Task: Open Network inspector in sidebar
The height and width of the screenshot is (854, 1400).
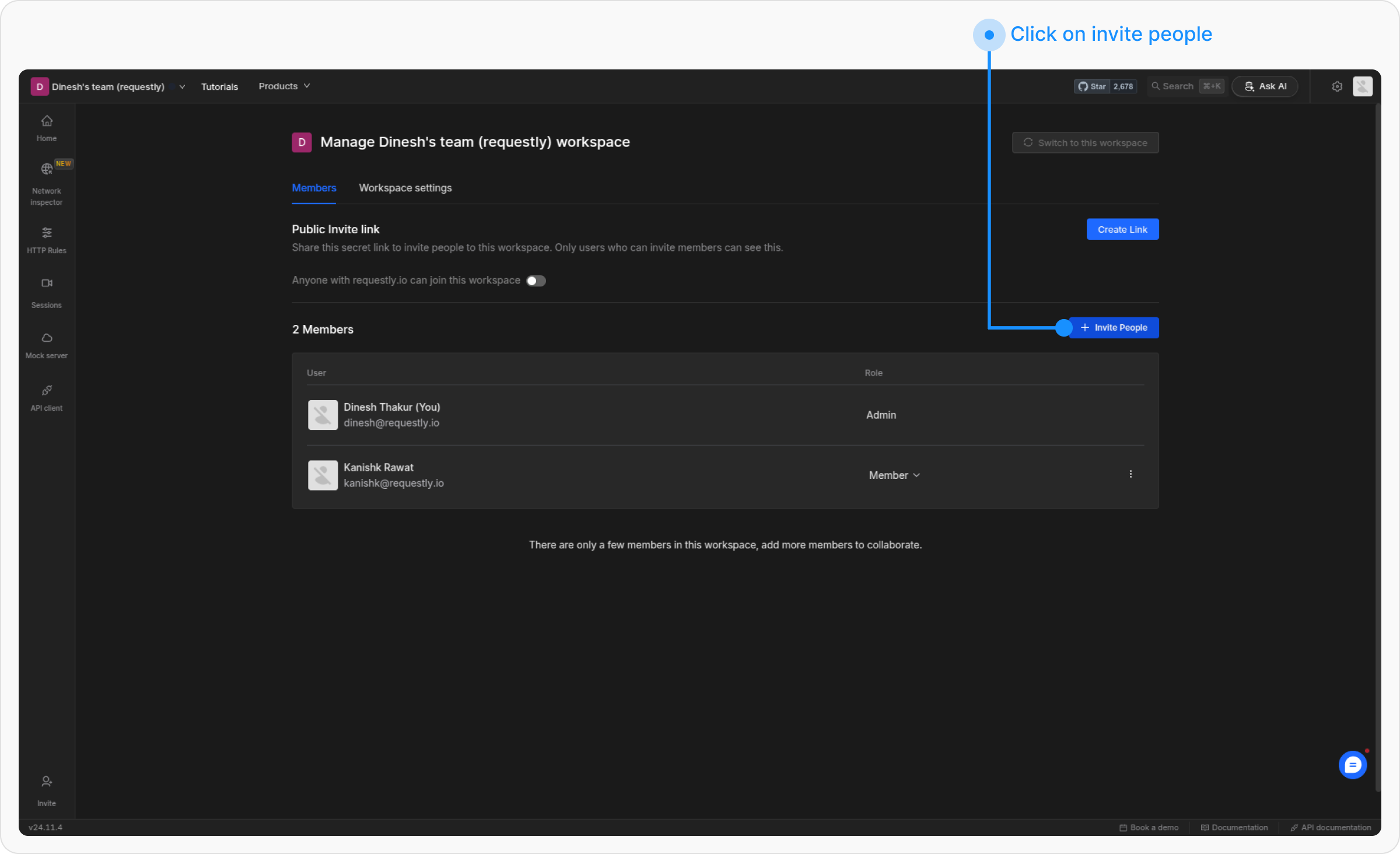Action: pos(47,184)
